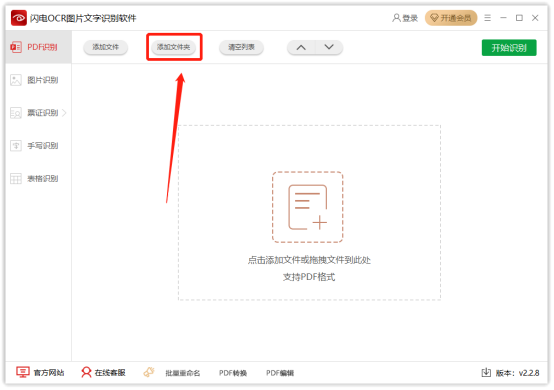Open the PDF编辑 link
Viewport: 554px width, 390px height.
(x=280, y=373)
